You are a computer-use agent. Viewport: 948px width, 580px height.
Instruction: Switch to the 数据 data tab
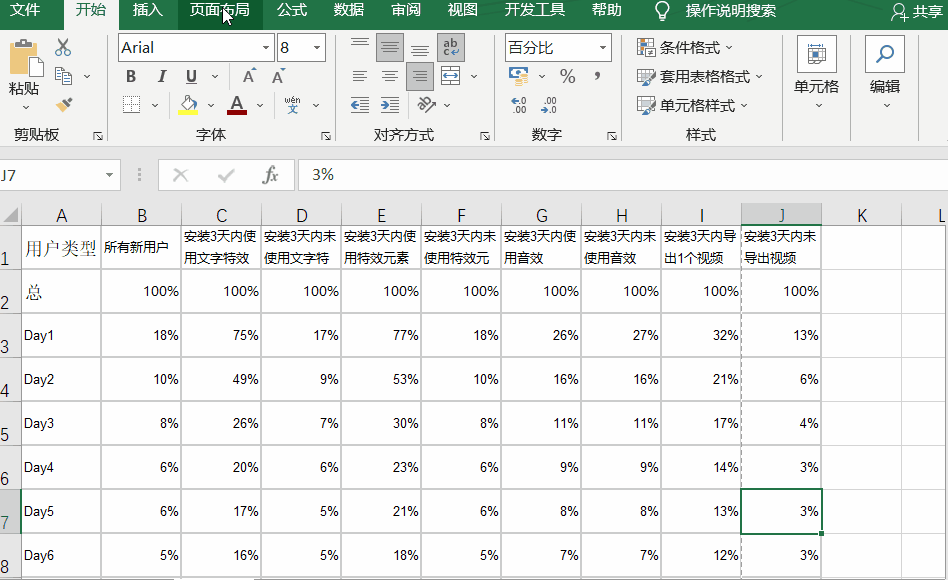point(349,10)
